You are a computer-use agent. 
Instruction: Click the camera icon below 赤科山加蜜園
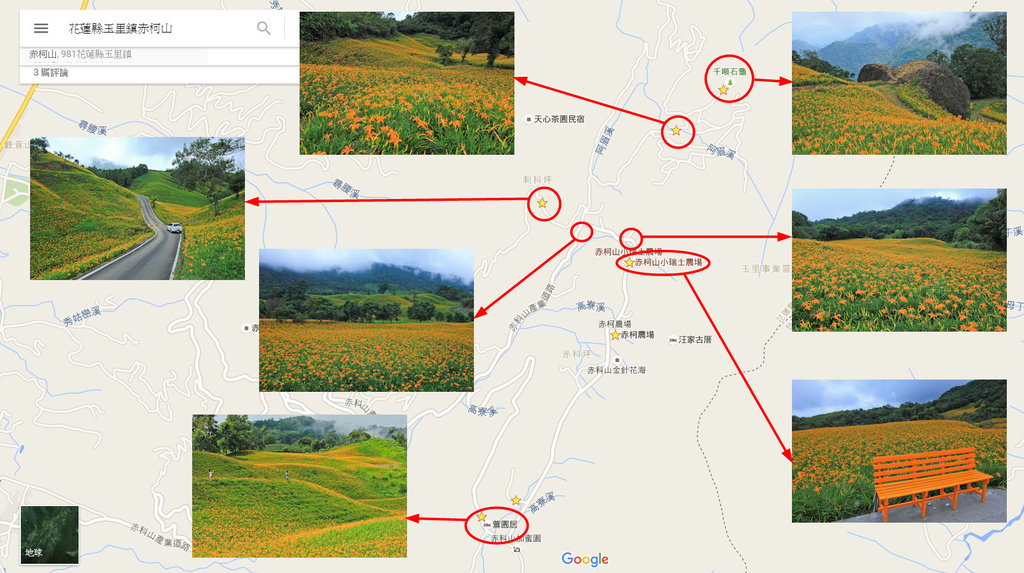pos(516,549)
